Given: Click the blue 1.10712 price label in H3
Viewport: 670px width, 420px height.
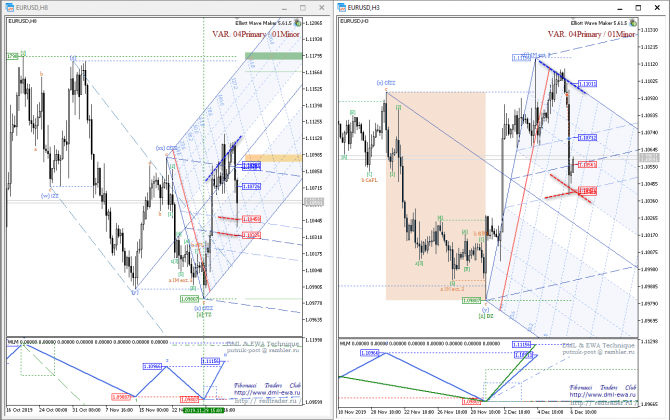Looking at the screenshot, I should (588, 138).
